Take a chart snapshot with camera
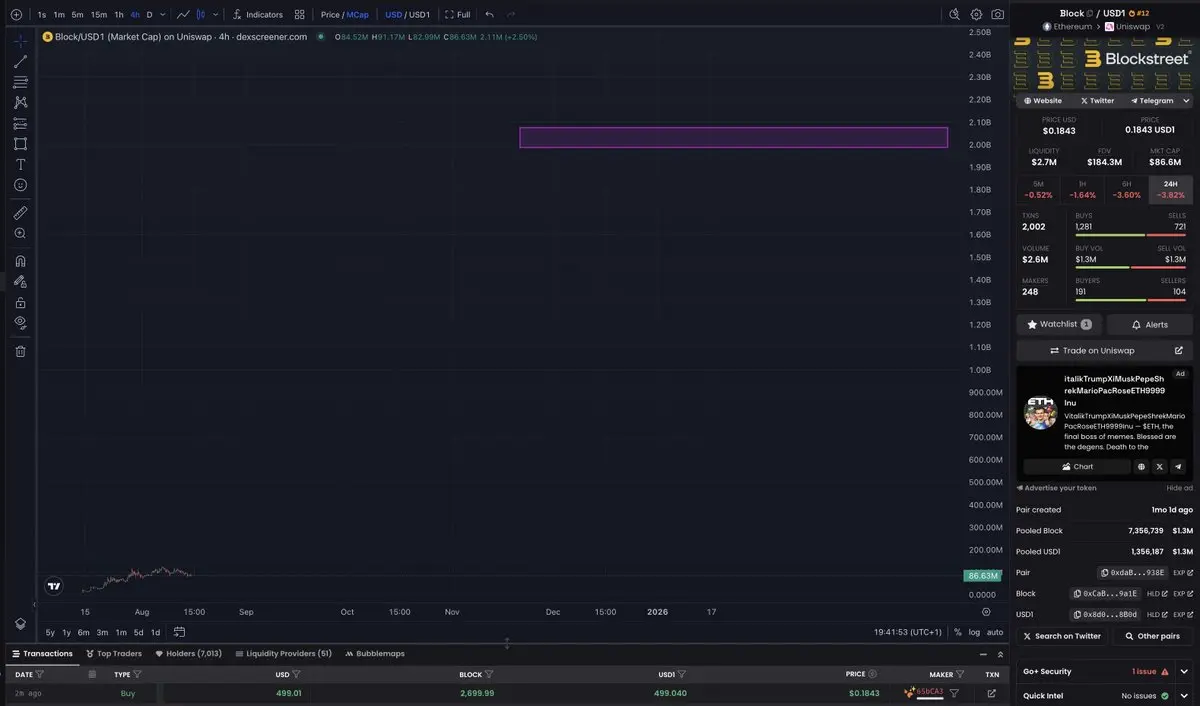Viewport: 1200px width, 706px height. pos(998,15)
